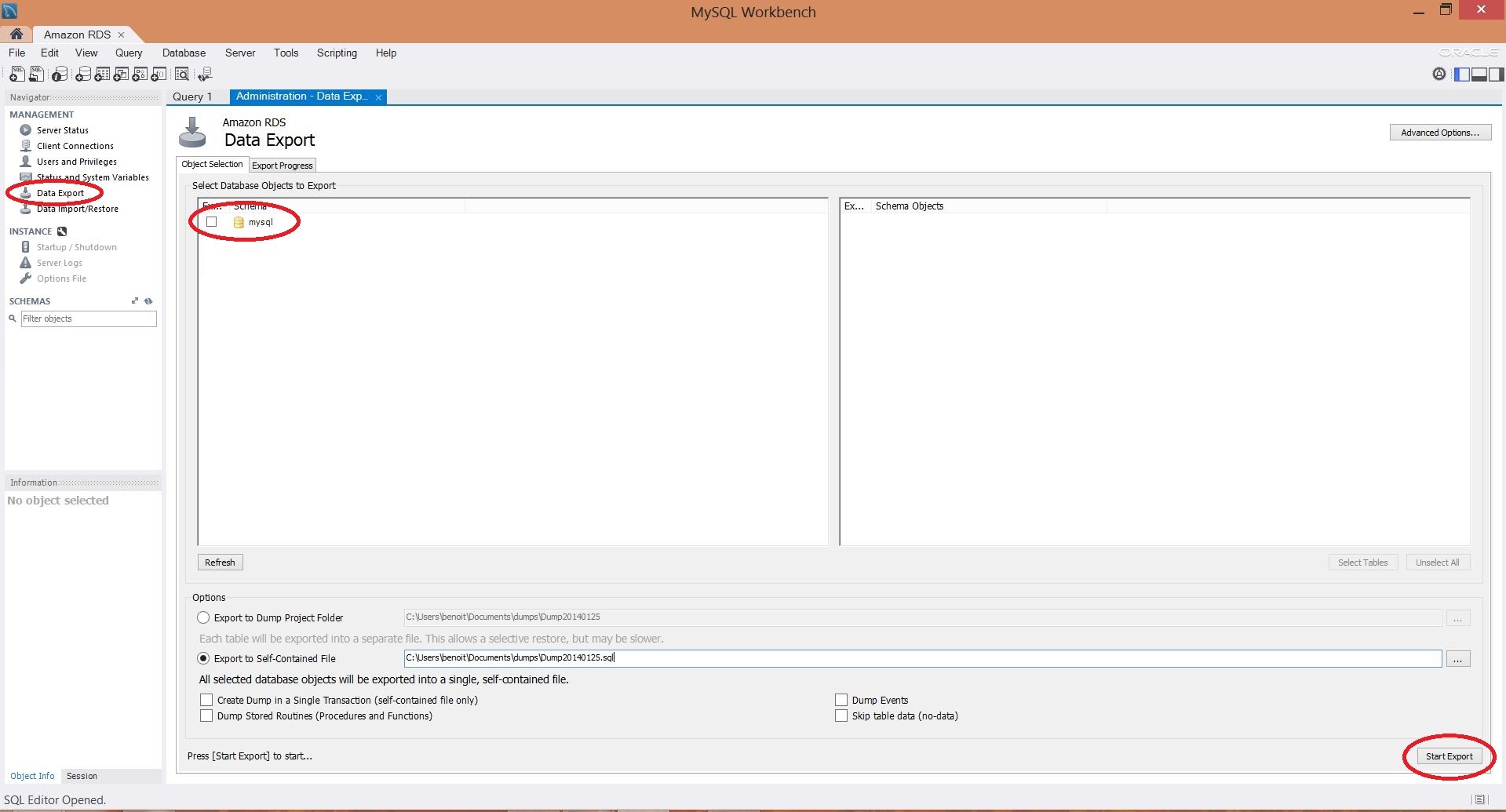1506x812 pixels.
Task: Create a new schema toolbar icon
Action: 82,74
